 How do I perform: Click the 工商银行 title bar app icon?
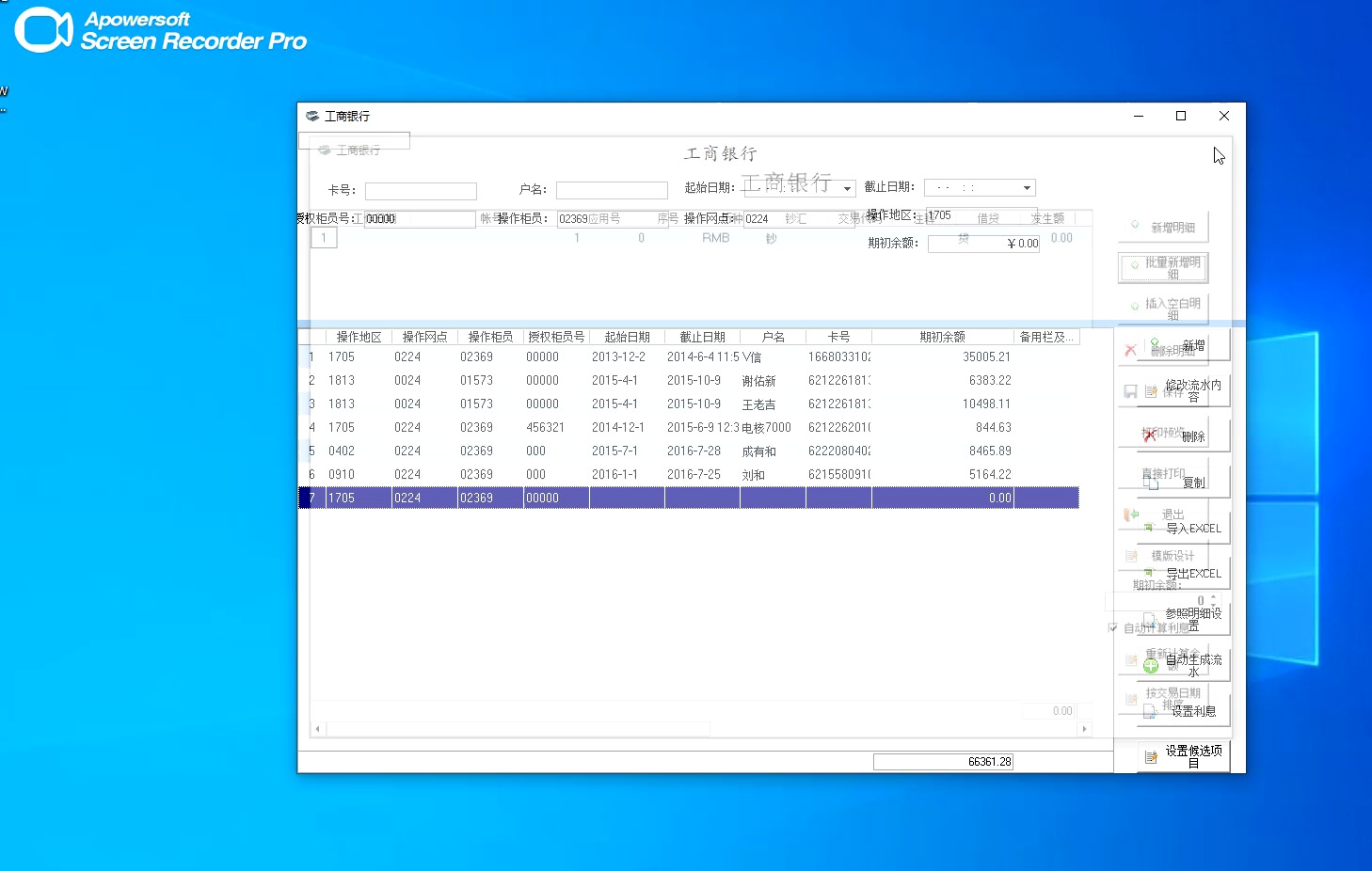point(312,116)
